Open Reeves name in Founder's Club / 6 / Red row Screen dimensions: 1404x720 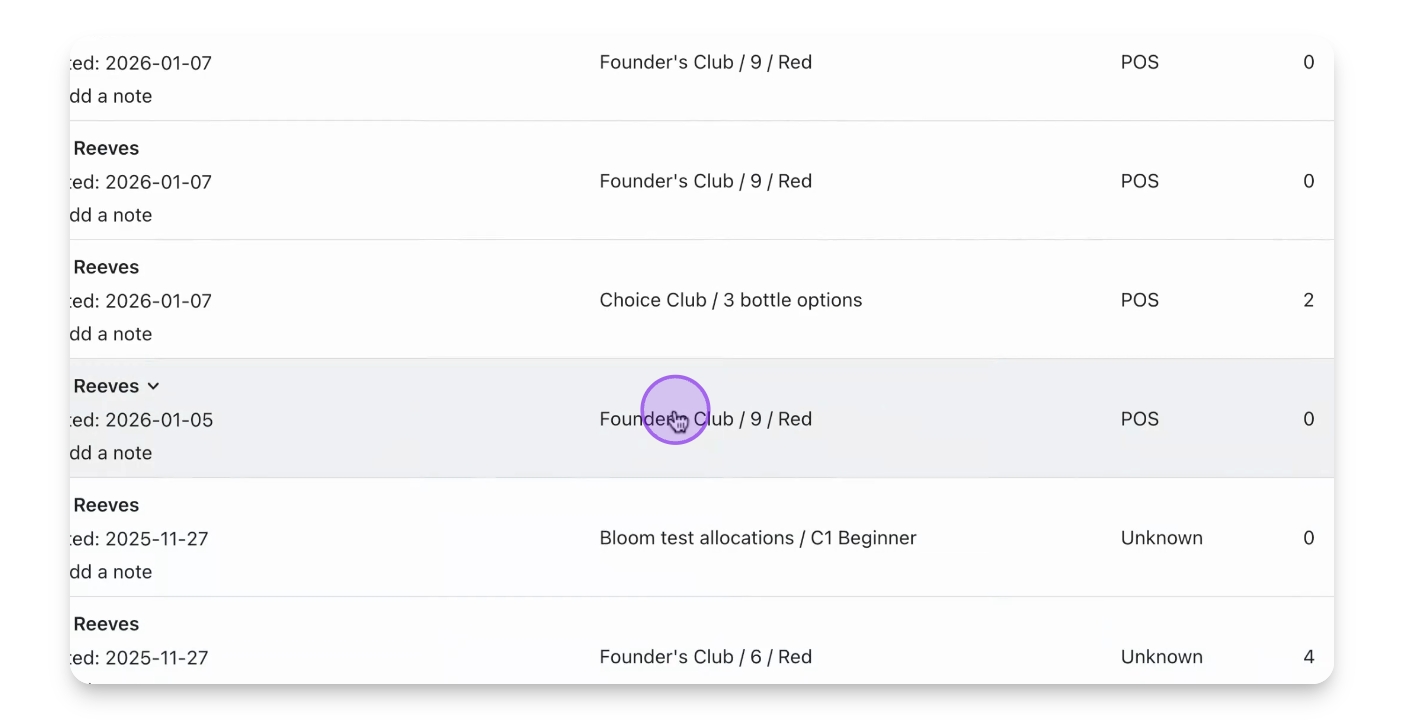pyautogui.click(x=106, y=624)
